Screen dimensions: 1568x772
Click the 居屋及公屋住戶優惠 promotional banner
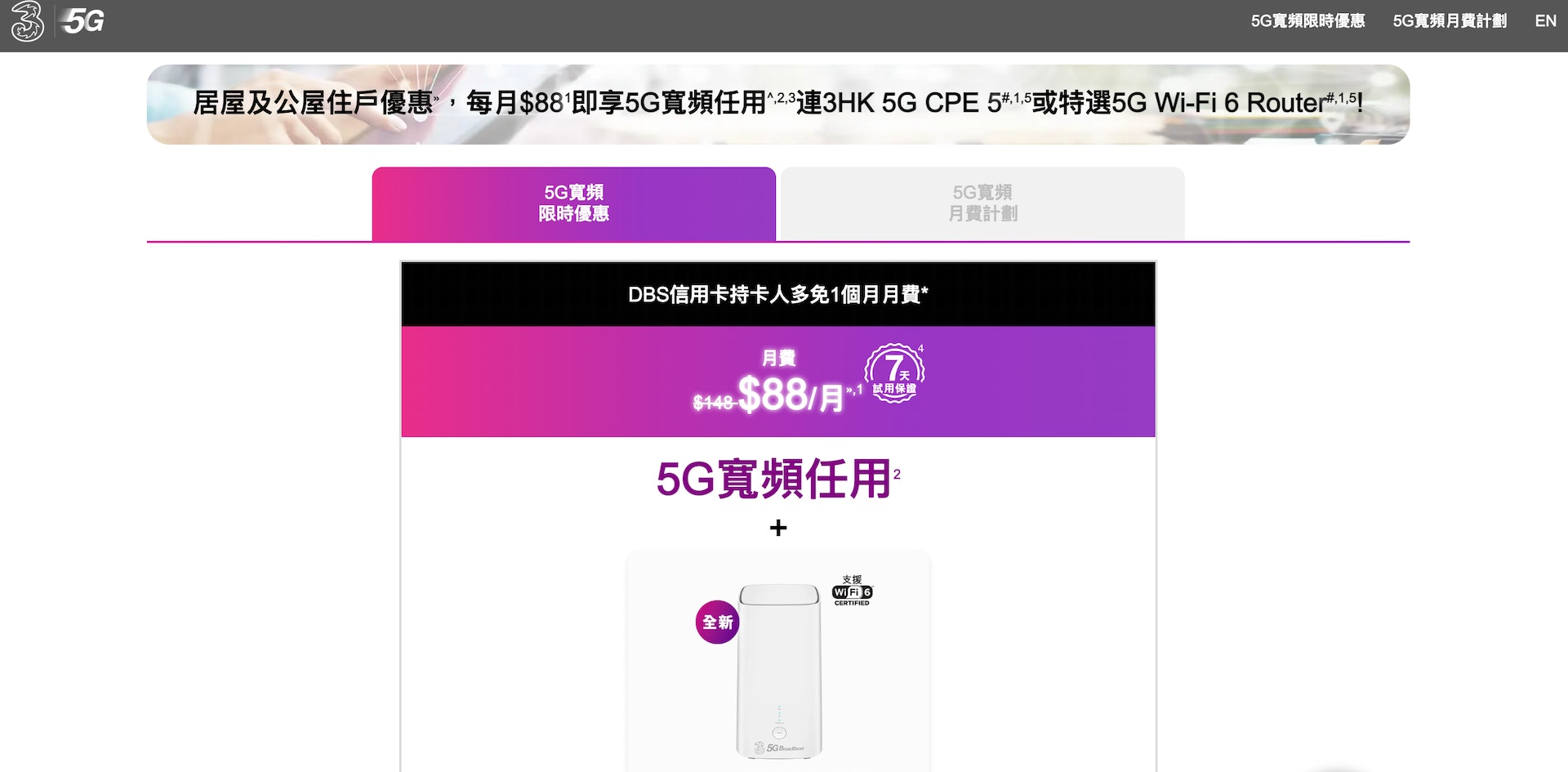coord(778,105)
